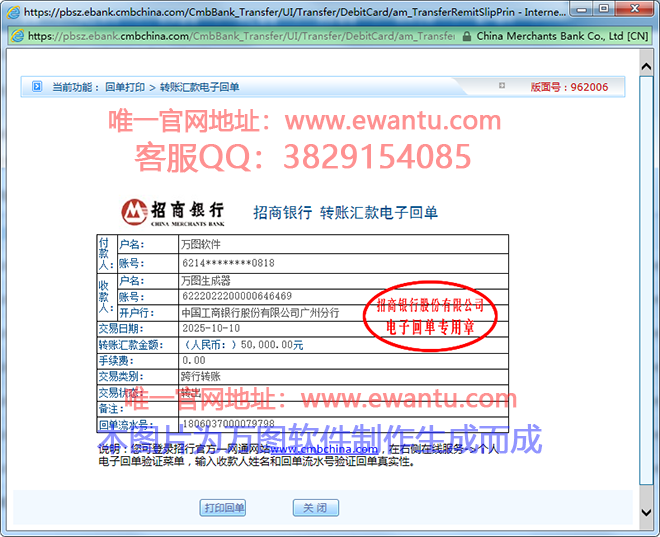Click the 手续费 label
Screen dimensions: 660x537
coord(116,361)
